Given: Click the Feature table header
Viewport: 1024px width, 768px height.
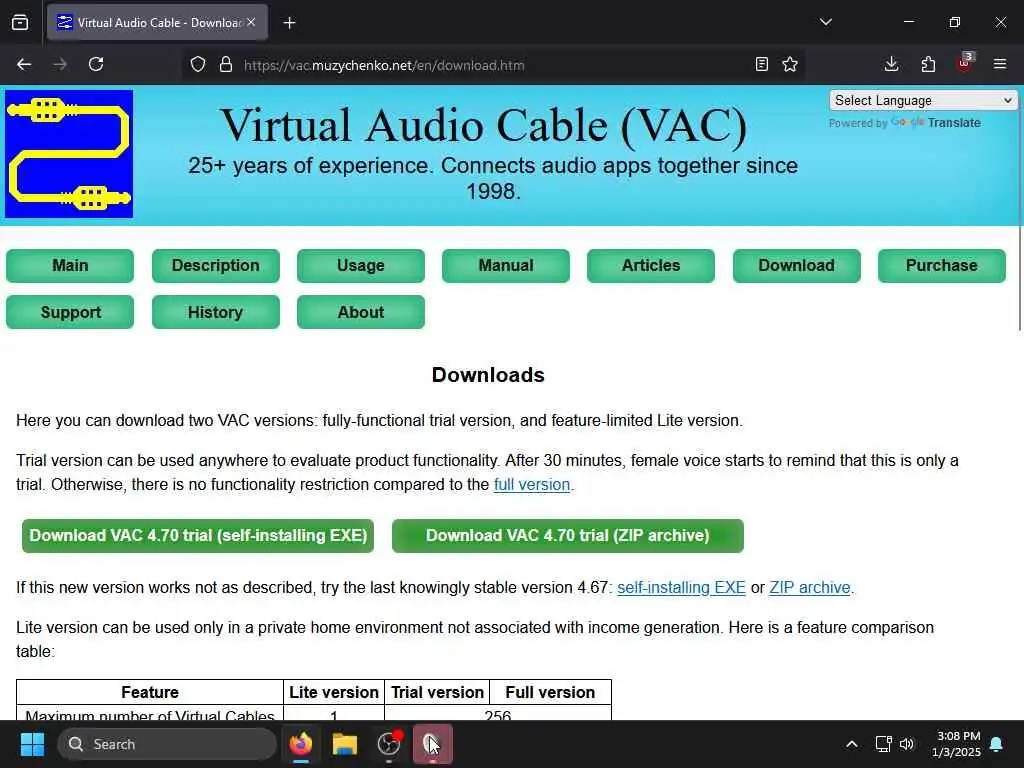Looking at the screenshot, I should (150, 692).
